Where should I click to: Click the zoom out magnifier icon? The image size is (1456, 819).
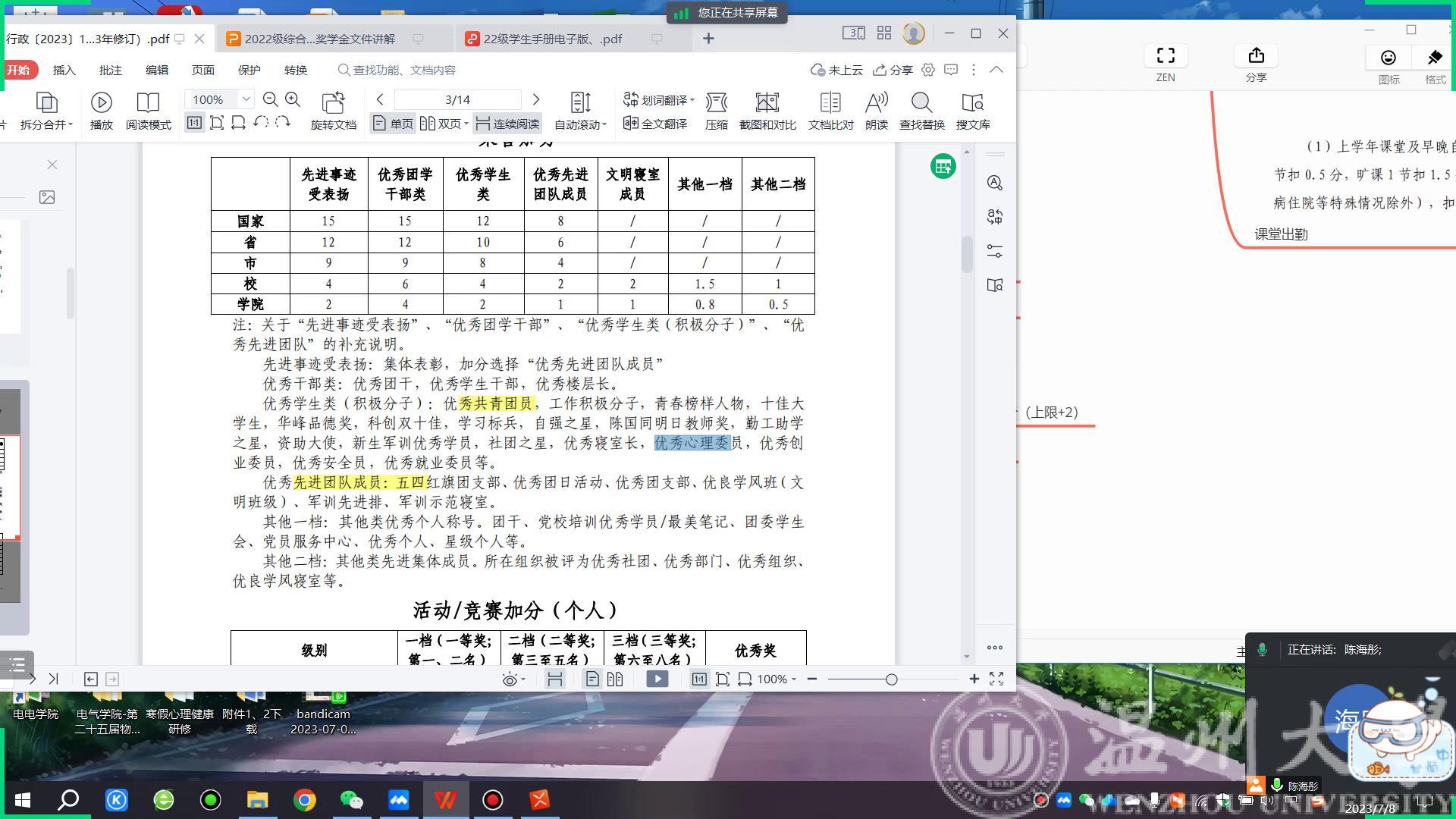270,99
